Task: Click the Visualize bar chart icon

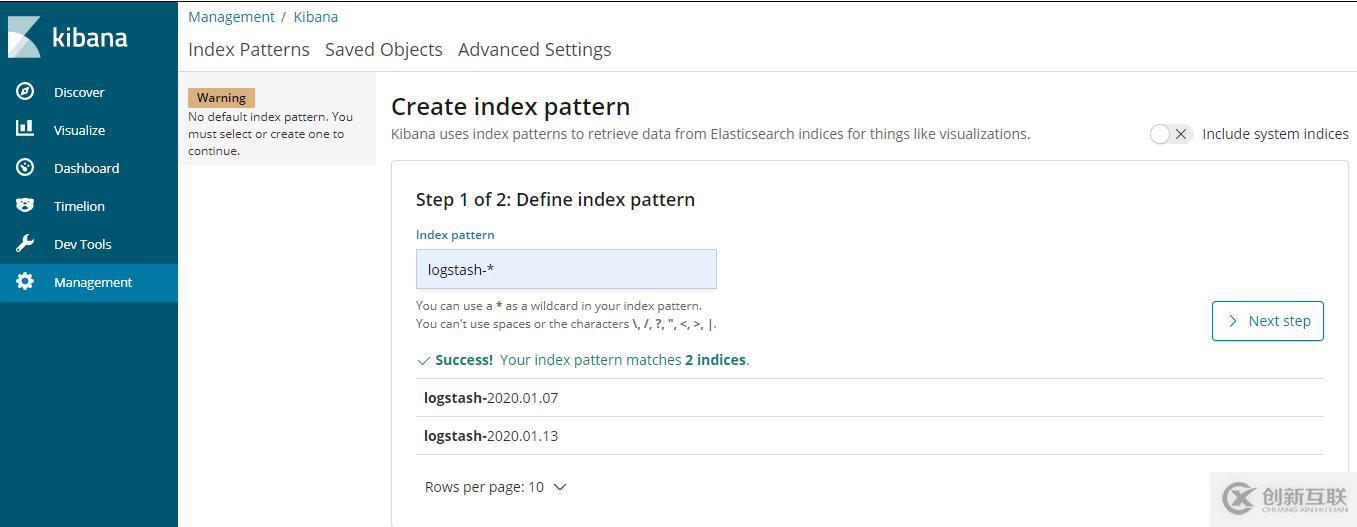Action: tap(25, 129)
